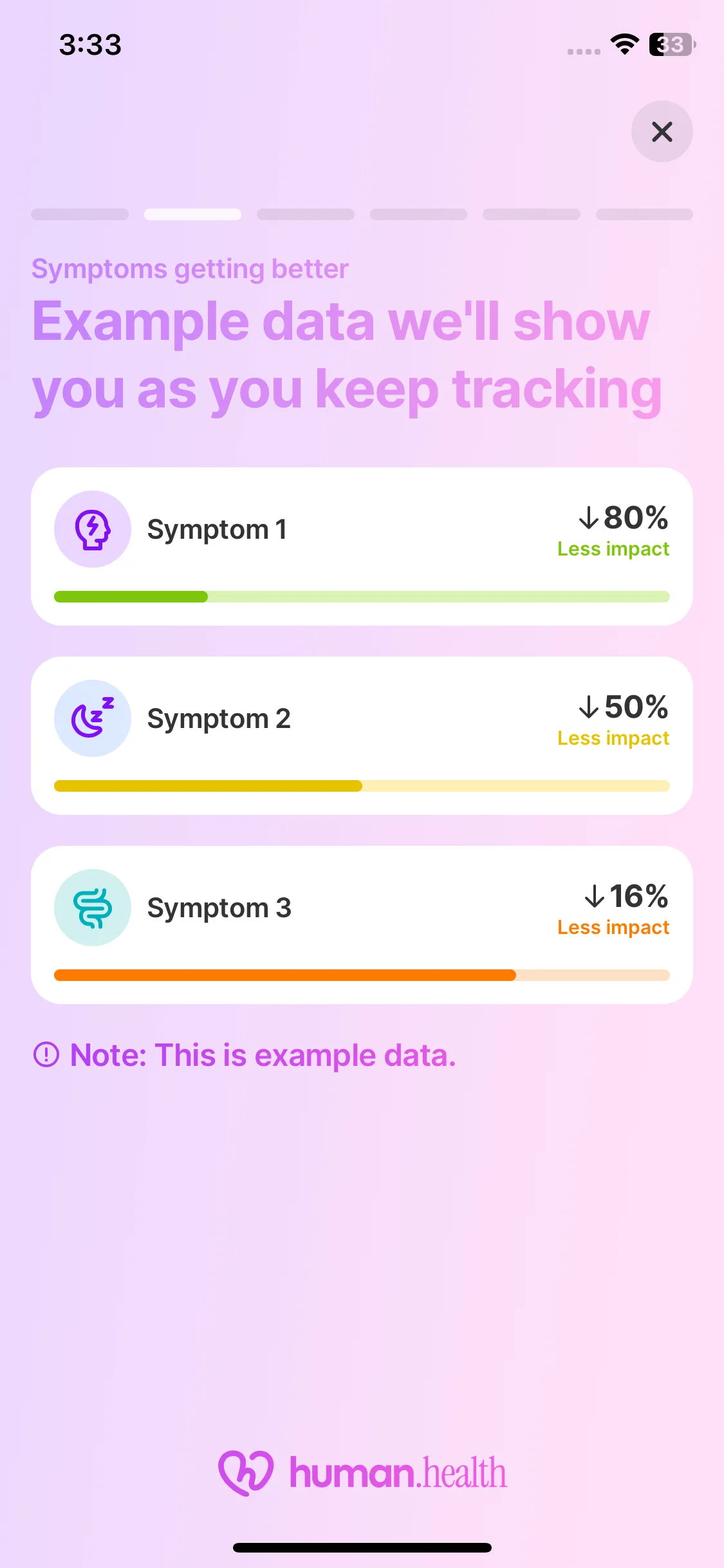Jump to the last story progress segment

pos(644,214)
